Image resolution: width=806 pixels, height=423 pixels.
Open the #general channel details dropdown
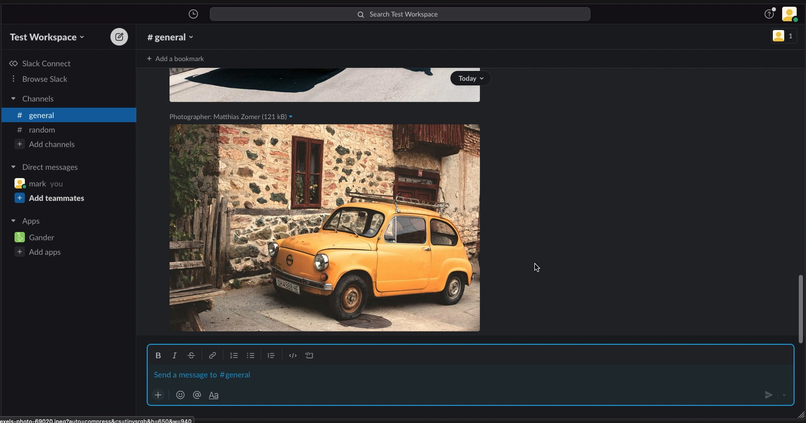click(170, 37)
